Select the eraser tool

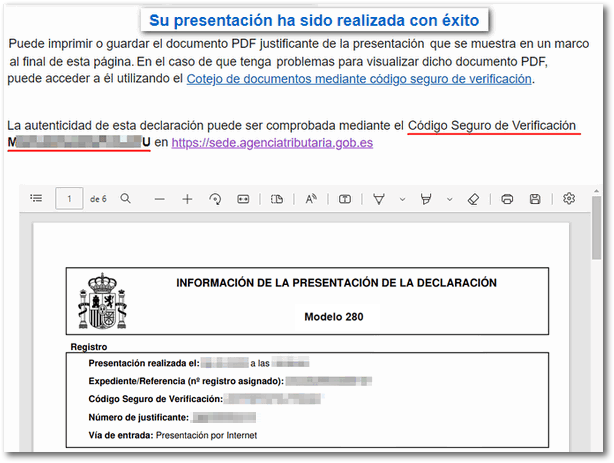(x=474, y=199)
